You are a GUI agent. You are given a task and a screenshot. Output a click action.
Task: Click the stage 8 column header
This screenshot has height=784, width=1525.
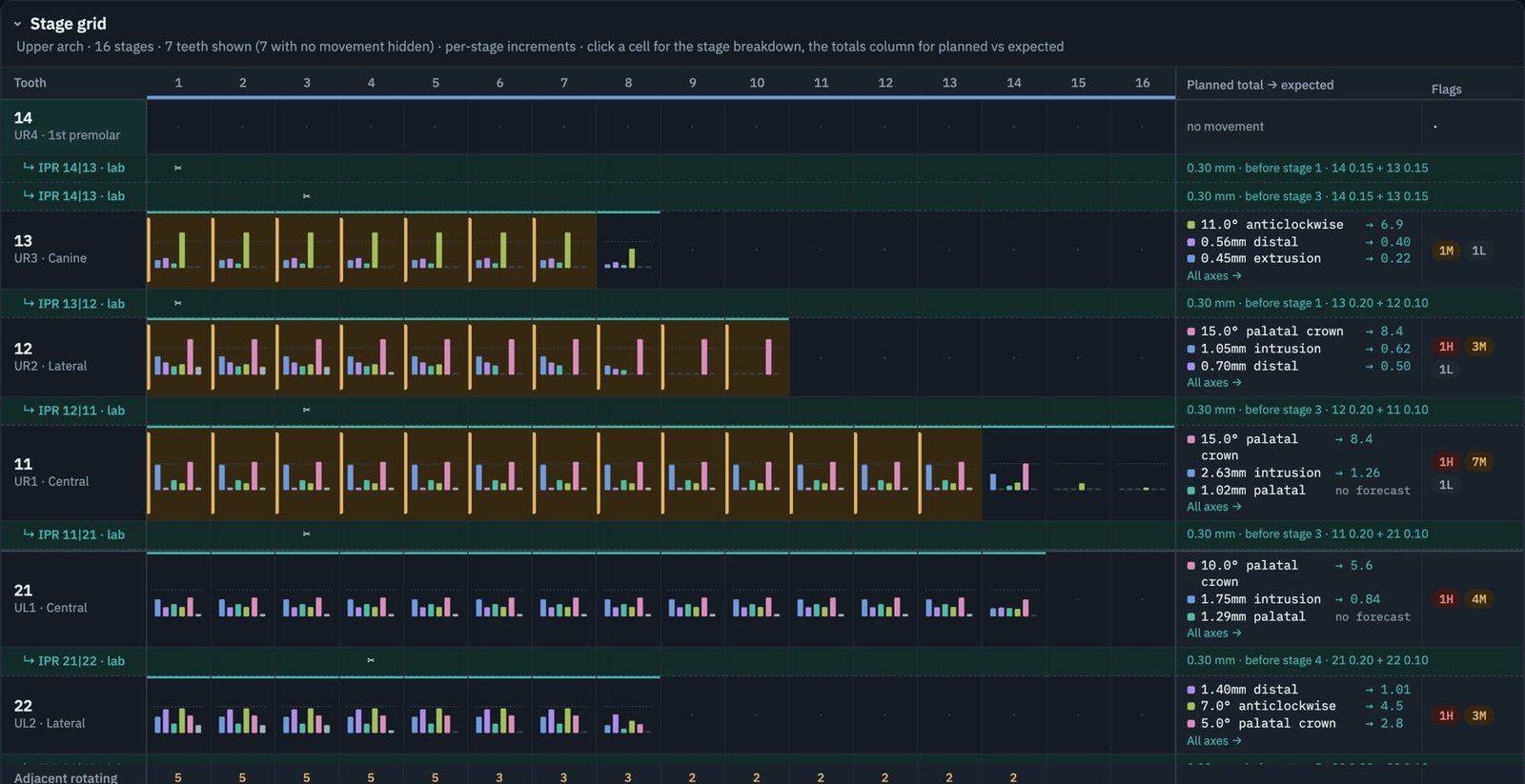tap(628, 83)
